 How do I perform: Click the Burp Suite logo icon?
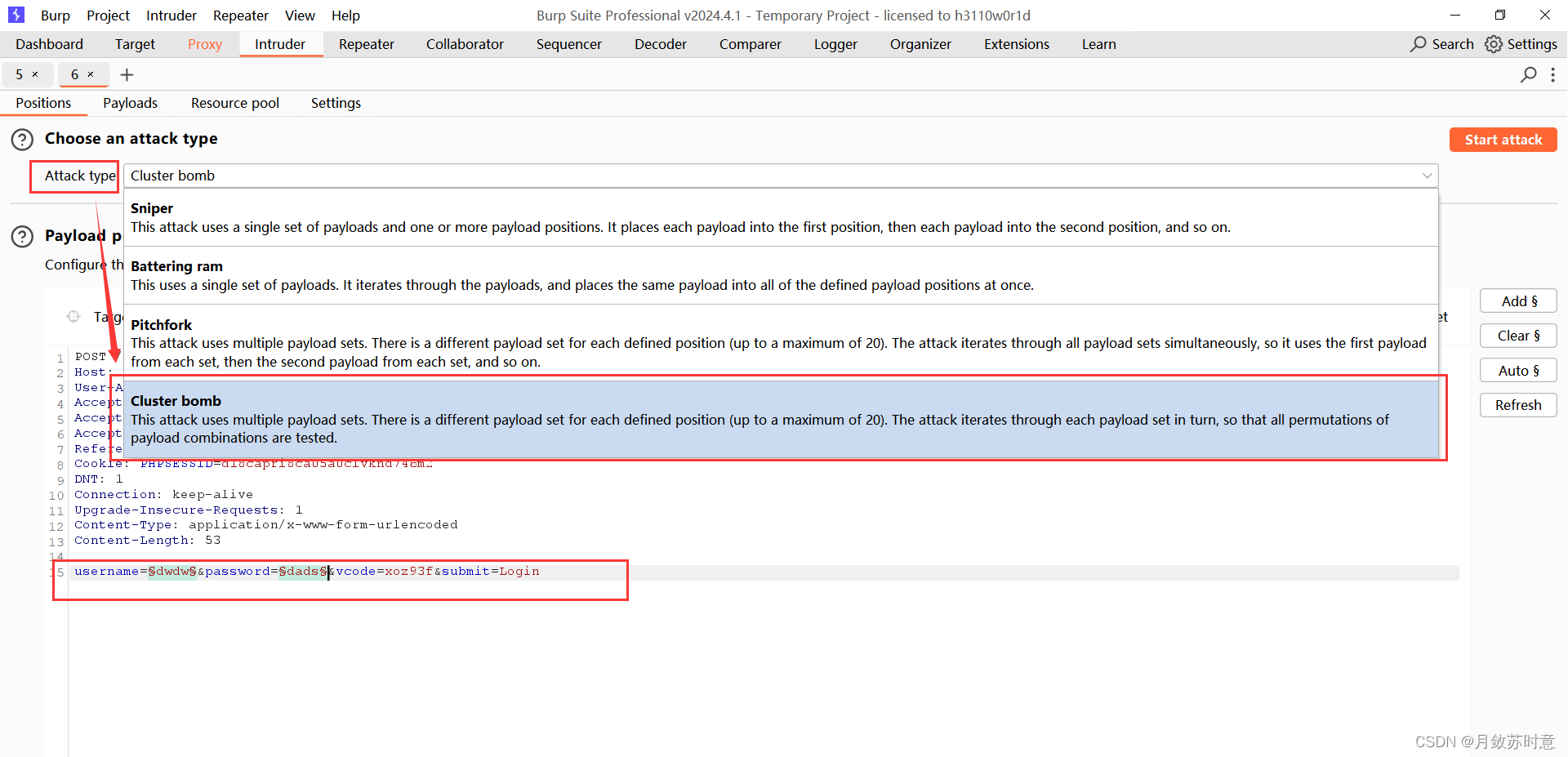click(16, 15)
